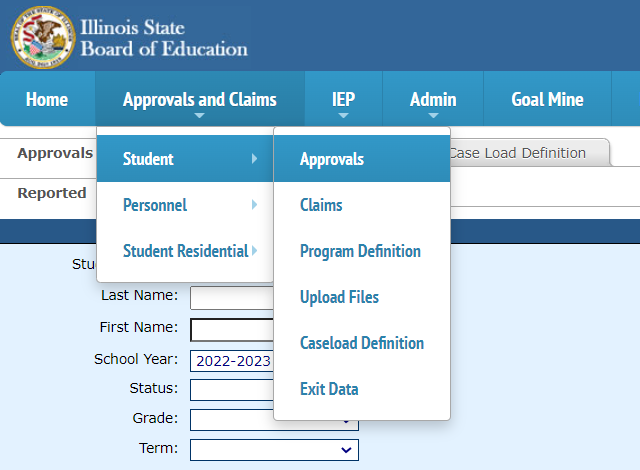Choose Claims in the submenu

click(321, 205)
